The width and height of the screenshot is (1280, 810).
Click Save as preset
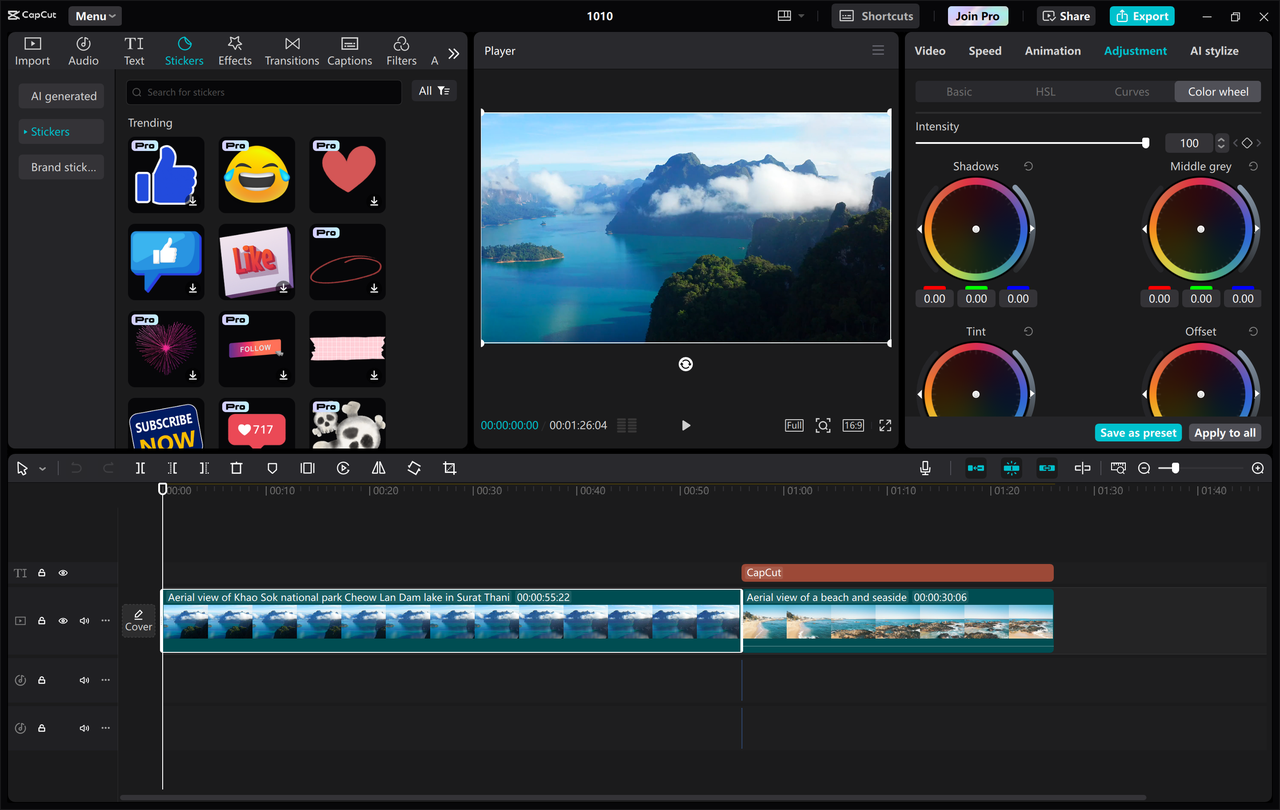1138,433
